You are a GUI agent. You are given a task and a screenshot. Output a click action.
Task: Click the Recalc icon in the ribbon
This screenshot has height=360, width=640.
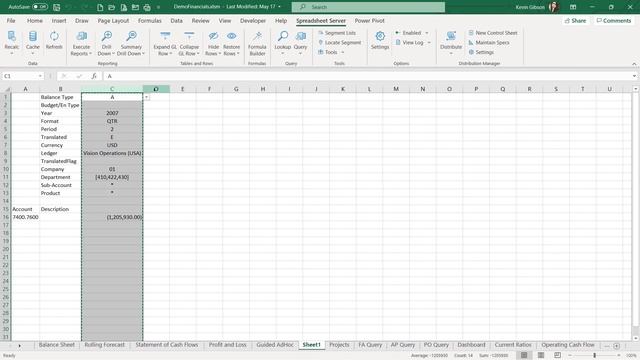click(x=11, y=43)
